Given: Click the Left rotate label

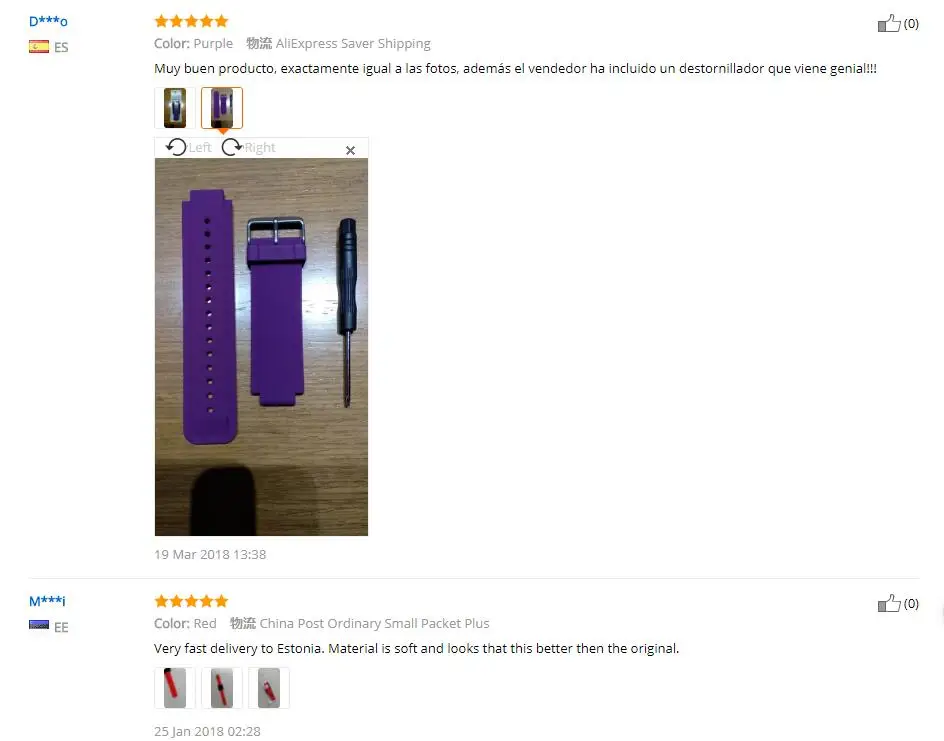Looking at the screenshot, I should (200, 147).
